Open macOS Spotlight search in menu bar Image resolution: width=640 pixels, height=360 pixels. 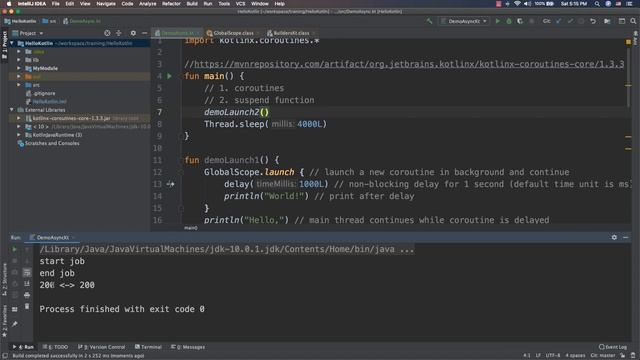pos(597,4)
